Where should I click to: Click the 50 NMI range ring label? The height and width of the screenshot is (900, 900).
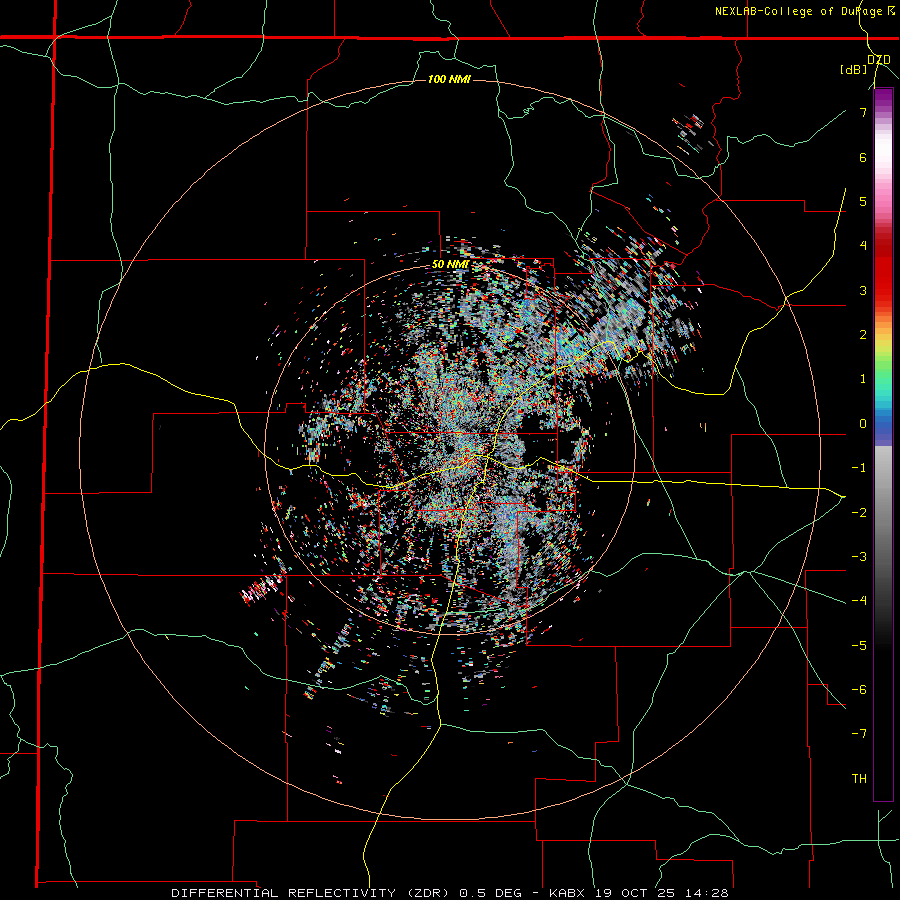(x=451, y=265)
